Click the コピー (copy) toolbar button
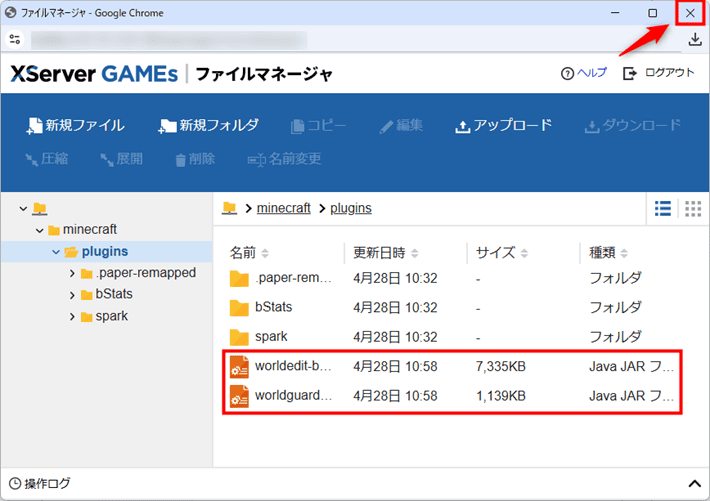Image resolution: width=710 pixels, height=501 pixels. [318, 125]
